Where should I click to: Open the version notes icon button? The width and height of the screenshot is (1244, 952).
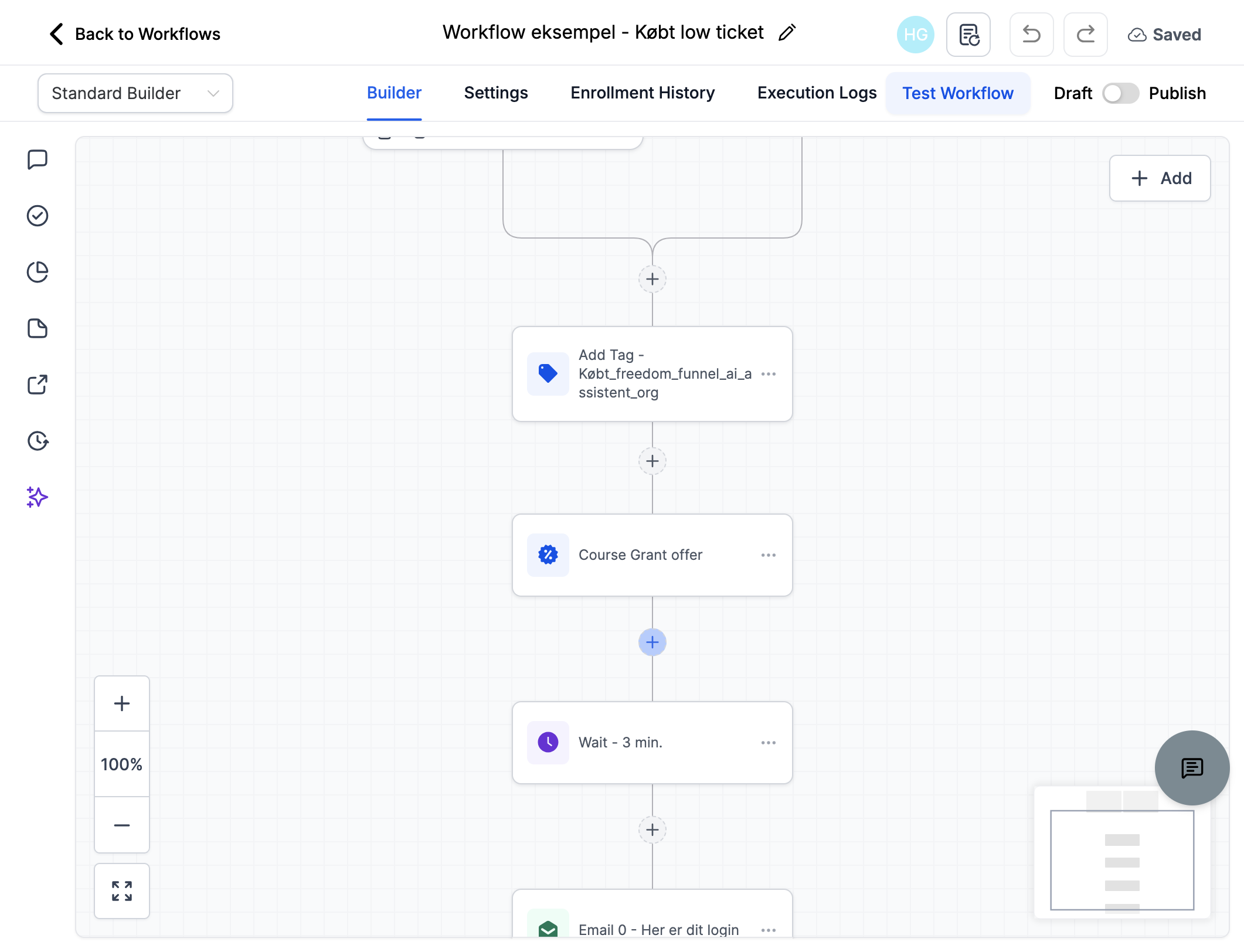968,35
